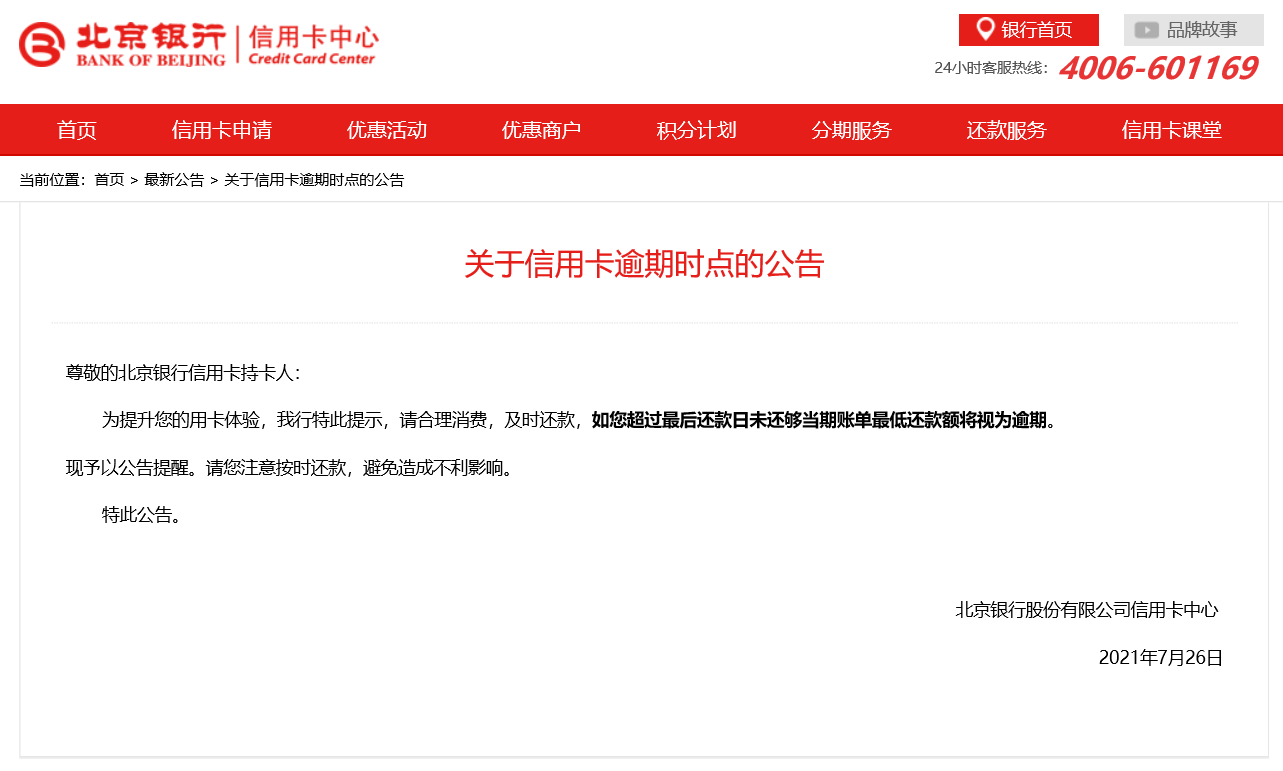Click breadcrumb 关于信用卡逾期时点的公告
Viewport: 1283px width, 771px height.
click(x=314, y=180)
